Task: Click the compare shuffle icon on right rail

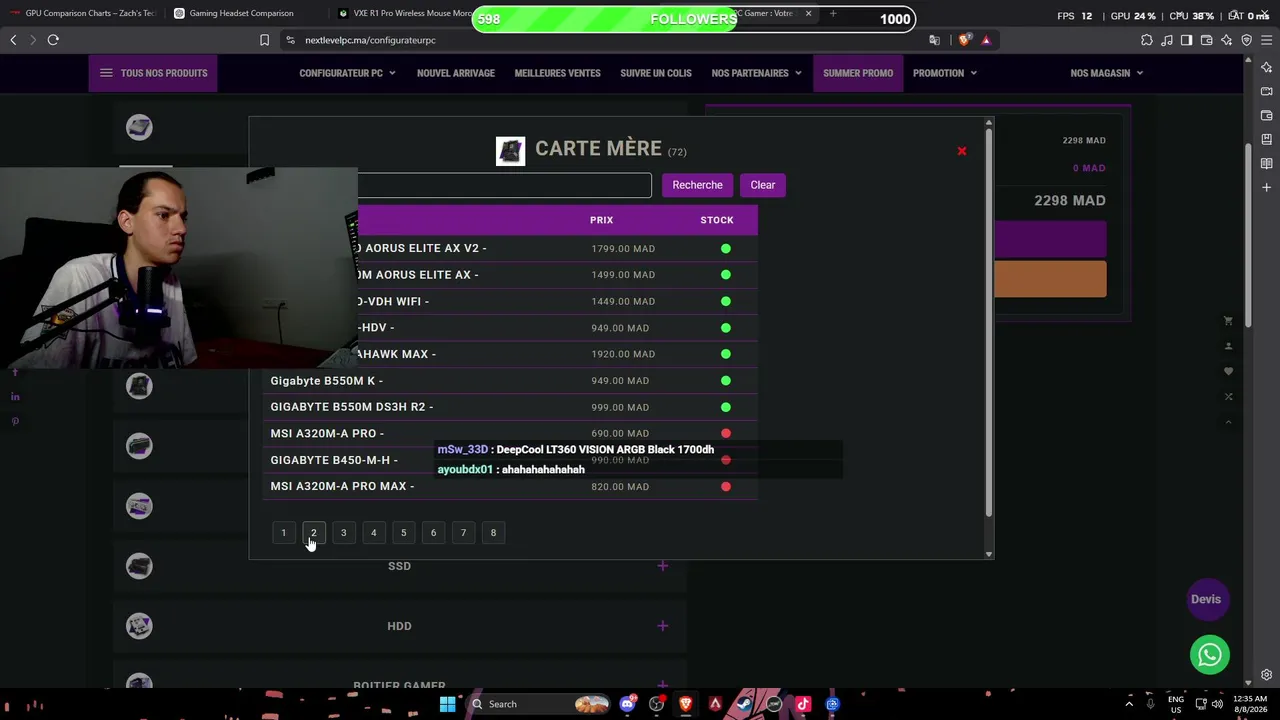Action: pos(1229,397)
